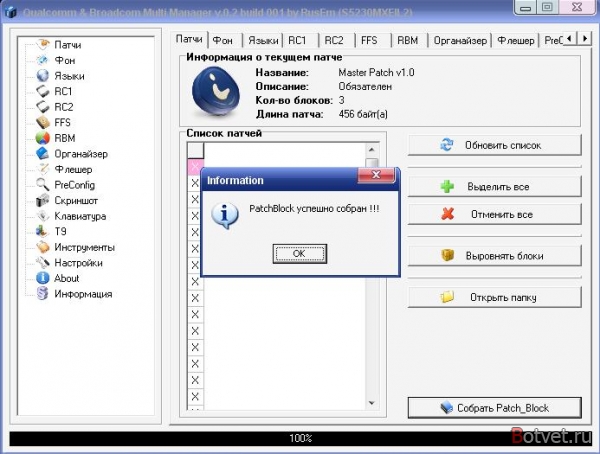Open the FFS icon in the sidebar
600x454 pixels.
coord(42,122)
